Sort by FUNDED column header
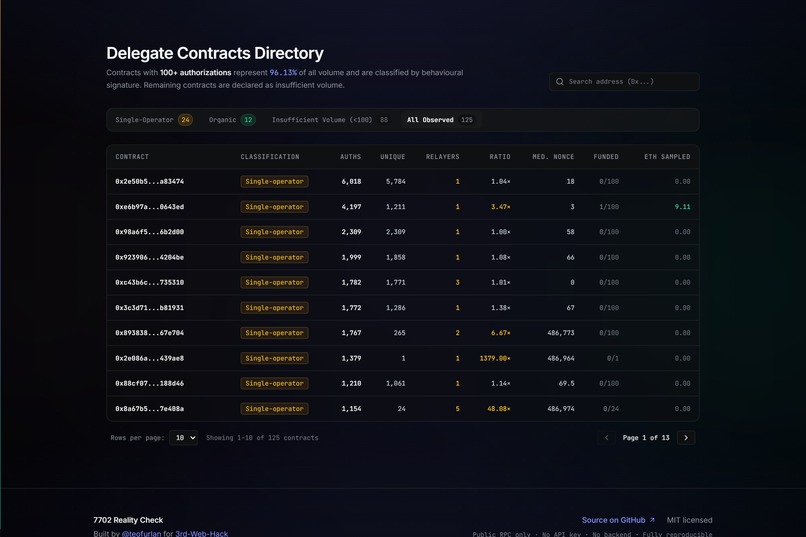Image resolution: width=806 pixels, height=537 pixels. coord(606,157)
